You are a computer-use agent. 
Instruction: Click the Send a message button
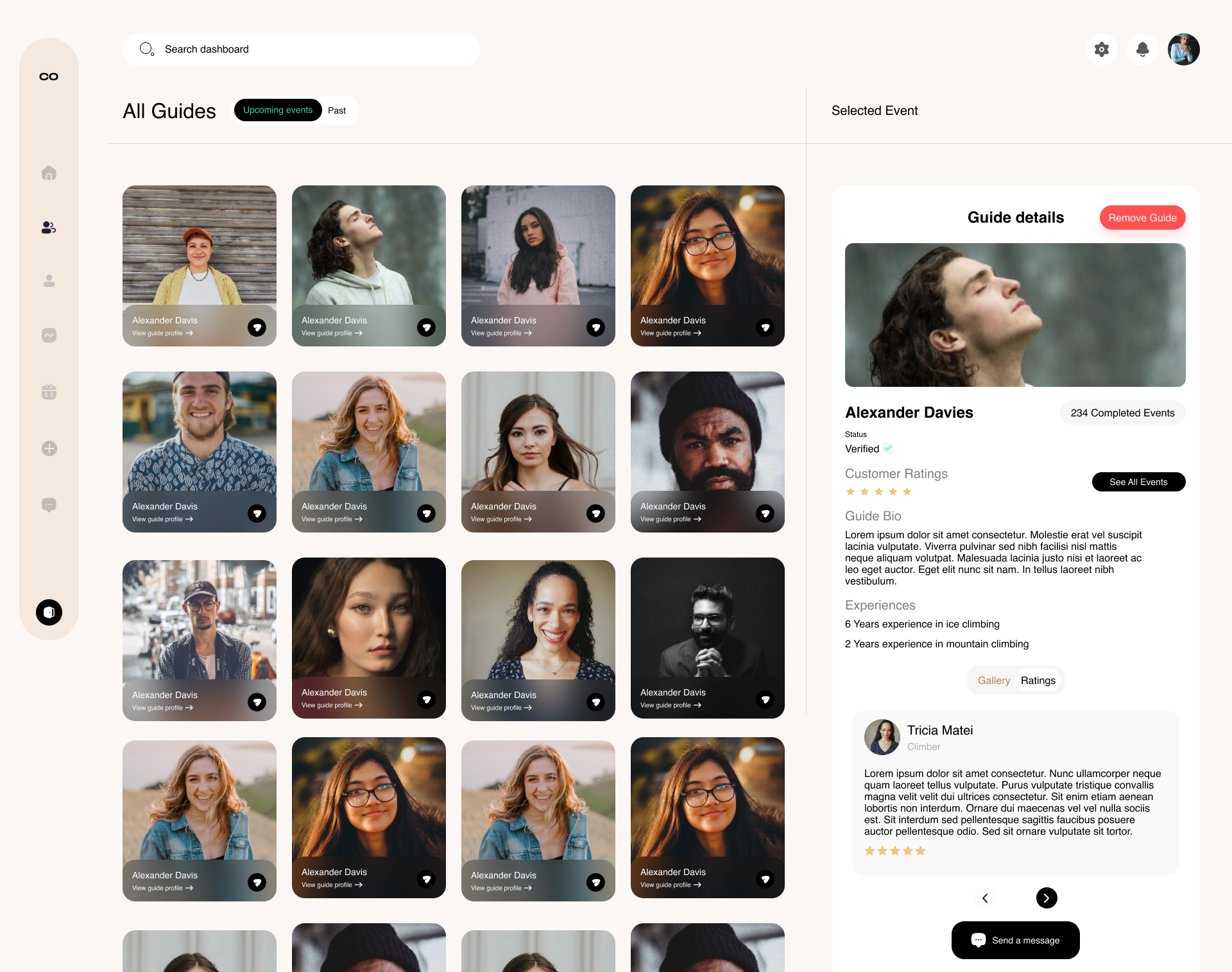coord(1015,940)
